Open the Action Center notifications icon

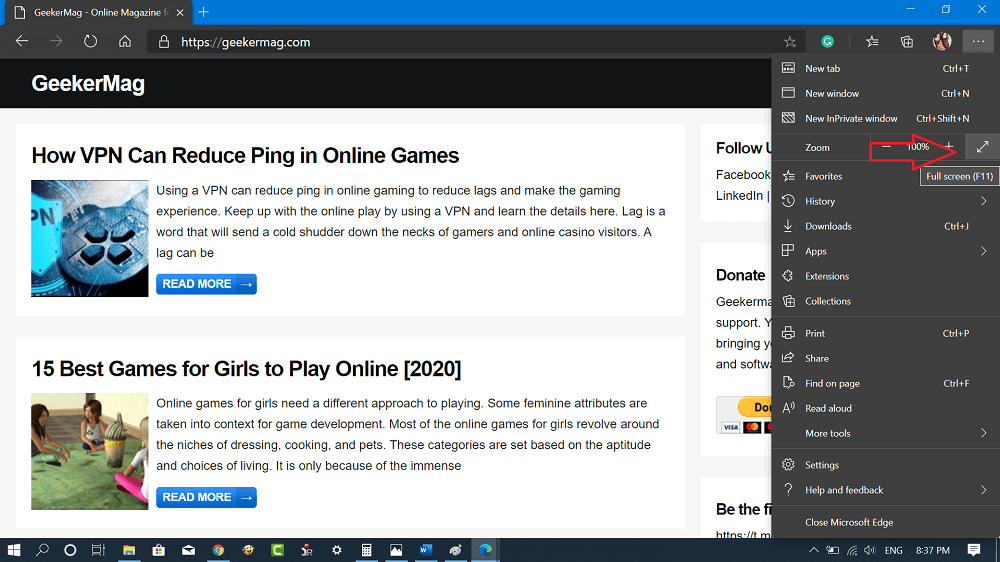(973, 550)
